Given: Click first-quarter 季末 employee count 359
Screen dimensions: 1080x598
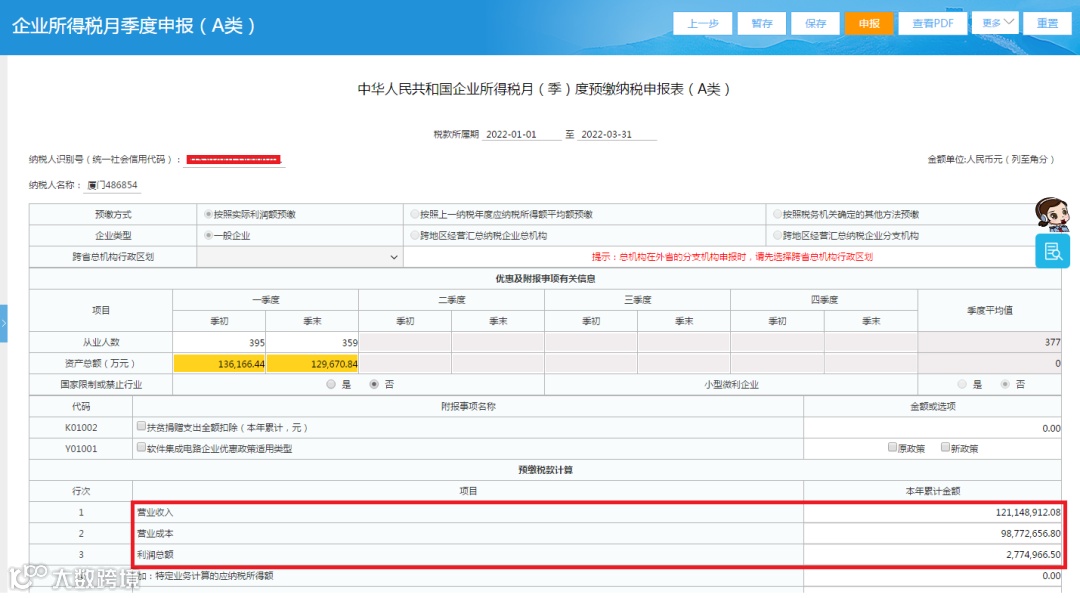Looking at the screenshot, I should 312,342.
